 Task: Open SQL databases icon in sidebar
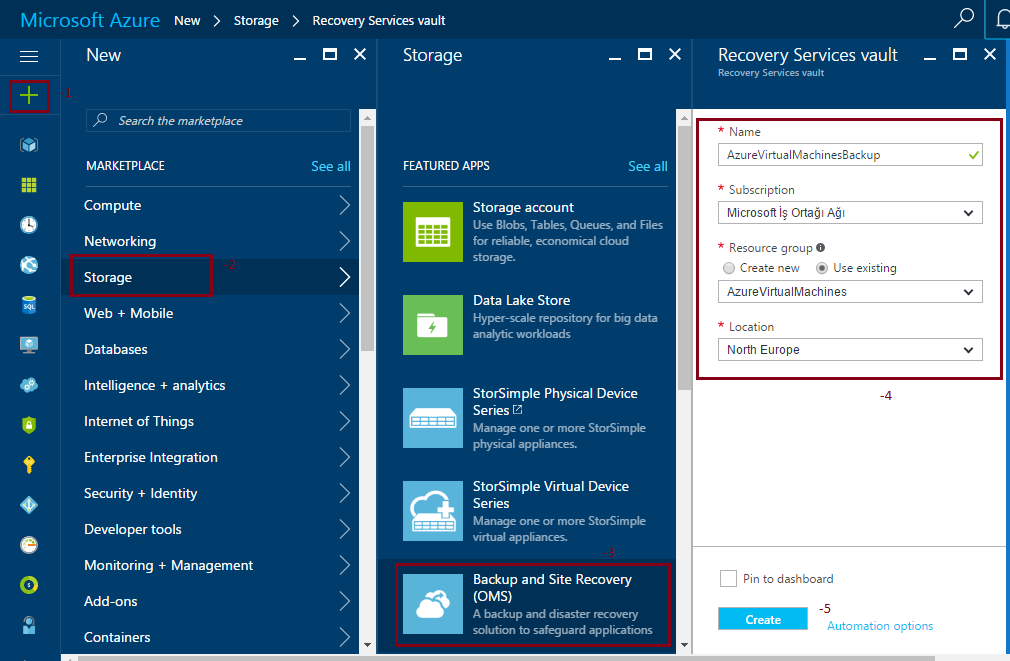click(29, 305)
